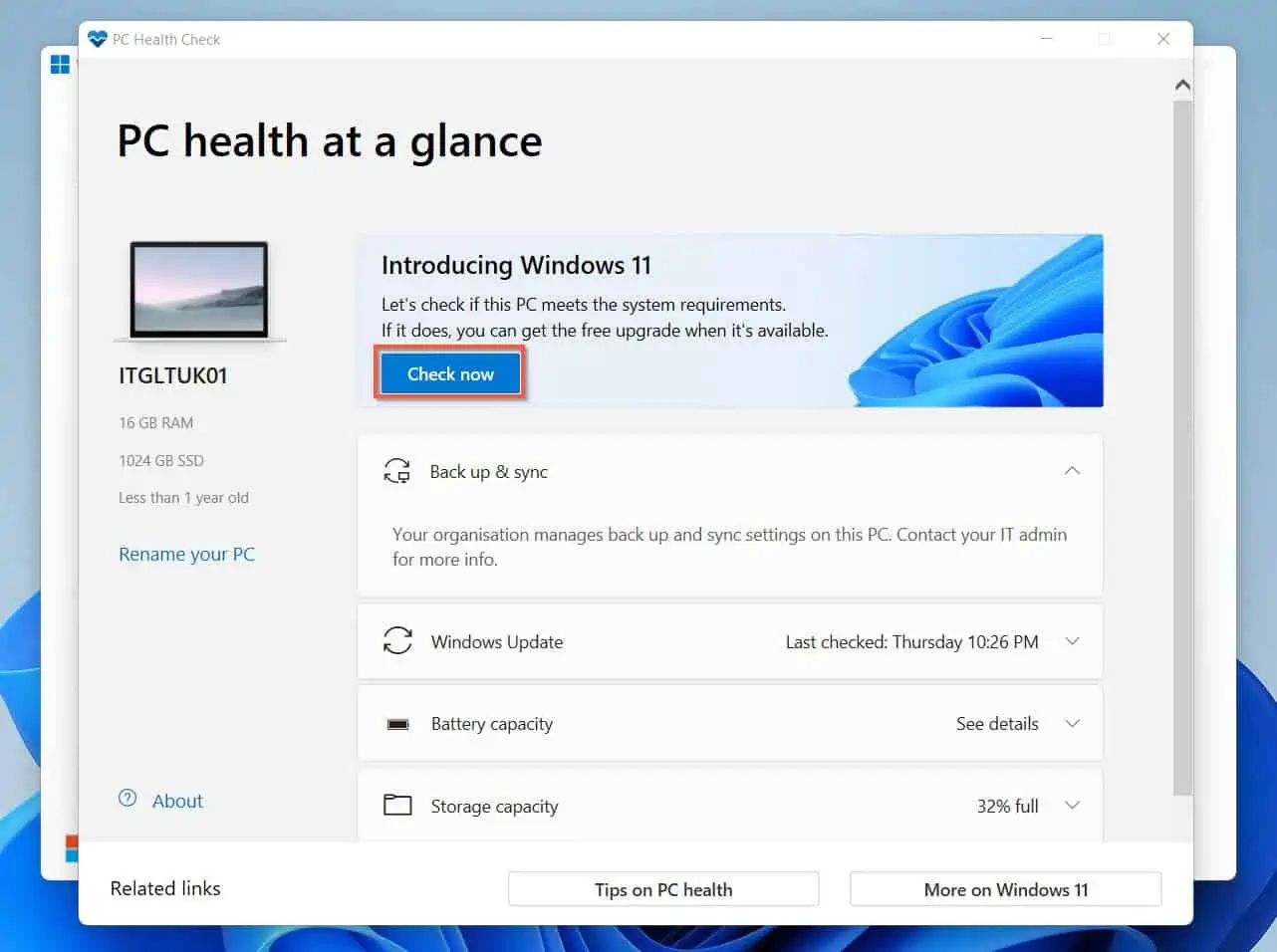
Task: Click the Back up & sync label
Action: (x=489, y=472)
